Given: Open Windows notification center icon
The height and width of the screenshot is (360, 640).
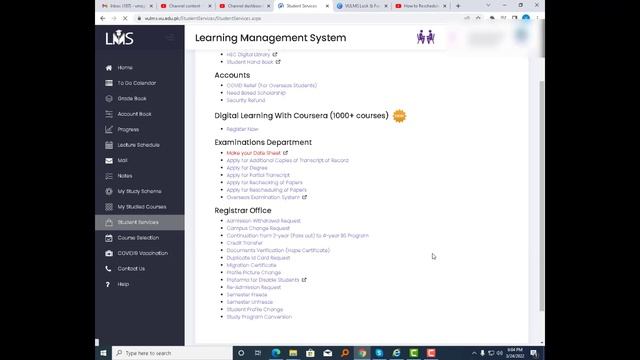Looking at the screenshot, I should pos(533,353).
